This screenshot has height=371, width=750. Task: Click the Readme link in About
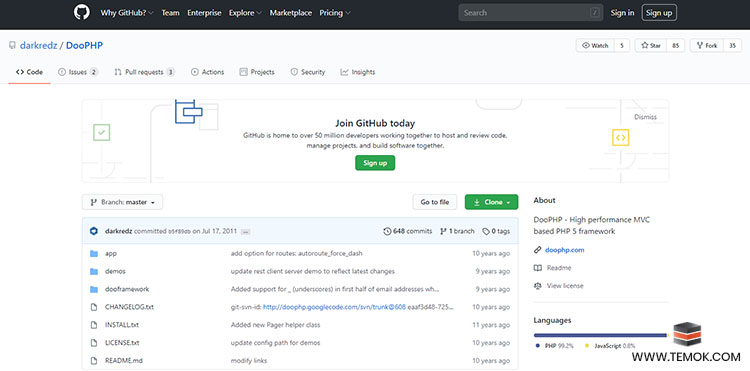click(559, 268)
